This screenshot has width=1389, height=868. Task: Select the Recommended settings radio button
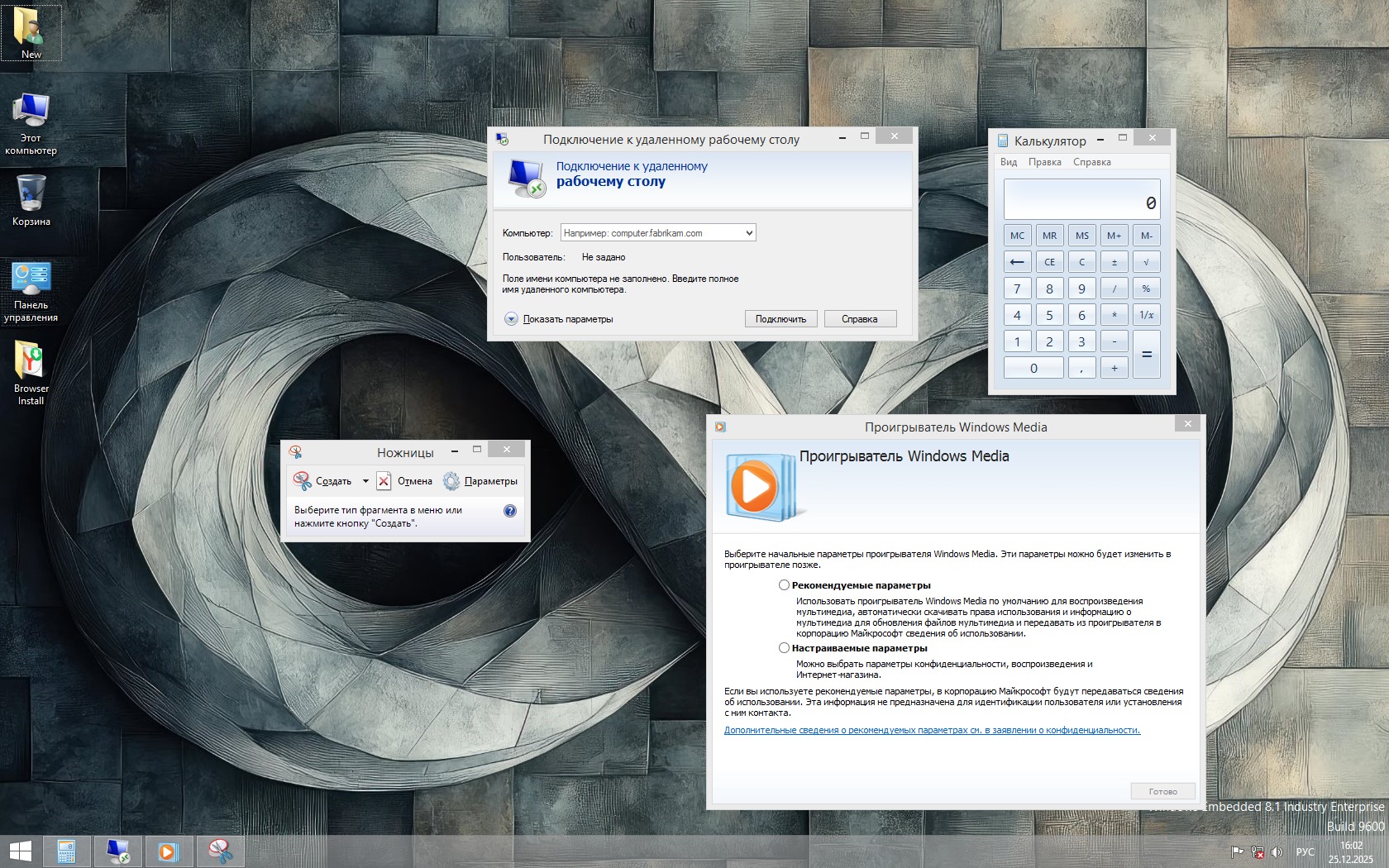click(784, 585)
